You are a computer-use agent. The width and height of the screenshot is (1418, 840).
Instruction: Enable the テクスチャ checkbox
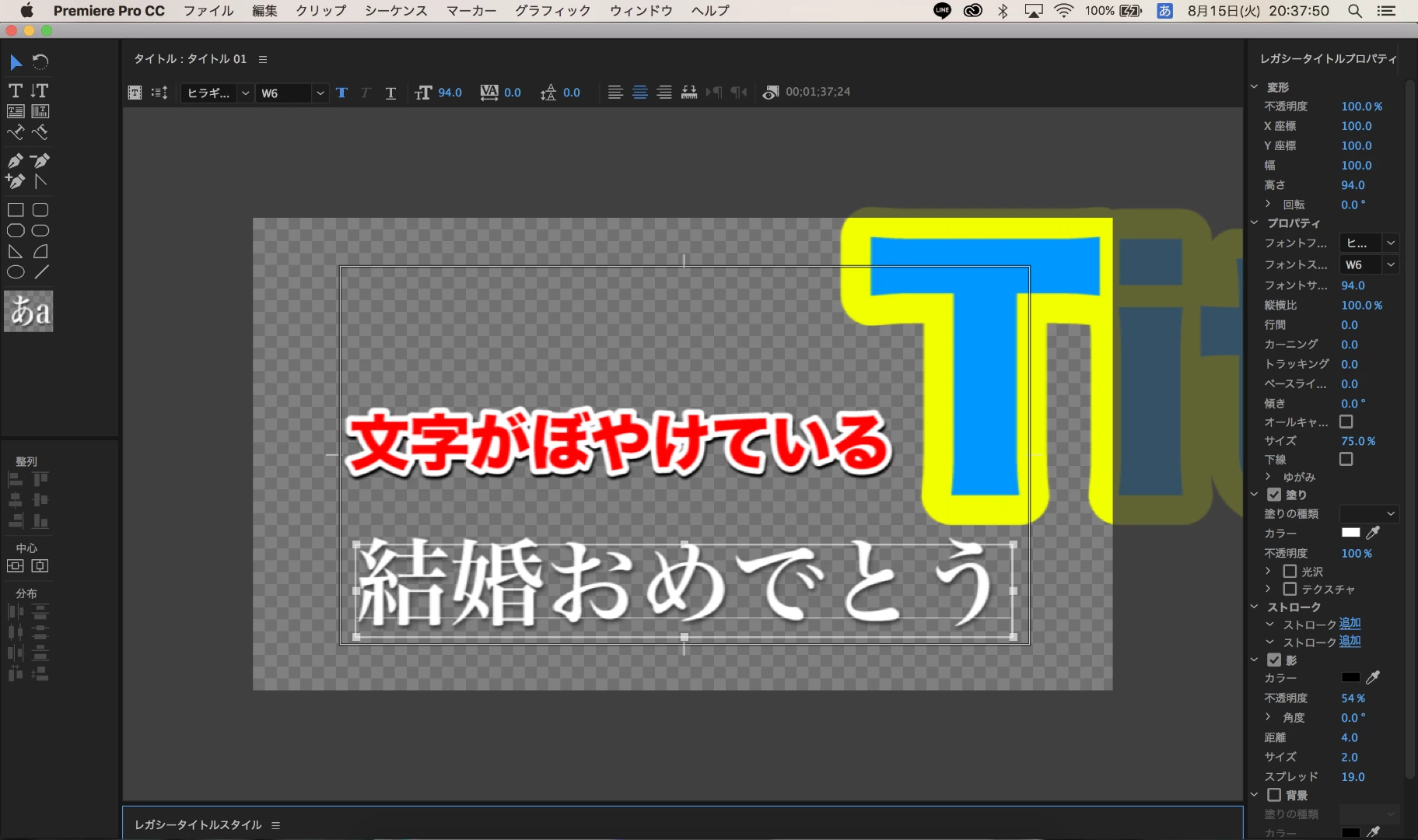[1290, 589]
